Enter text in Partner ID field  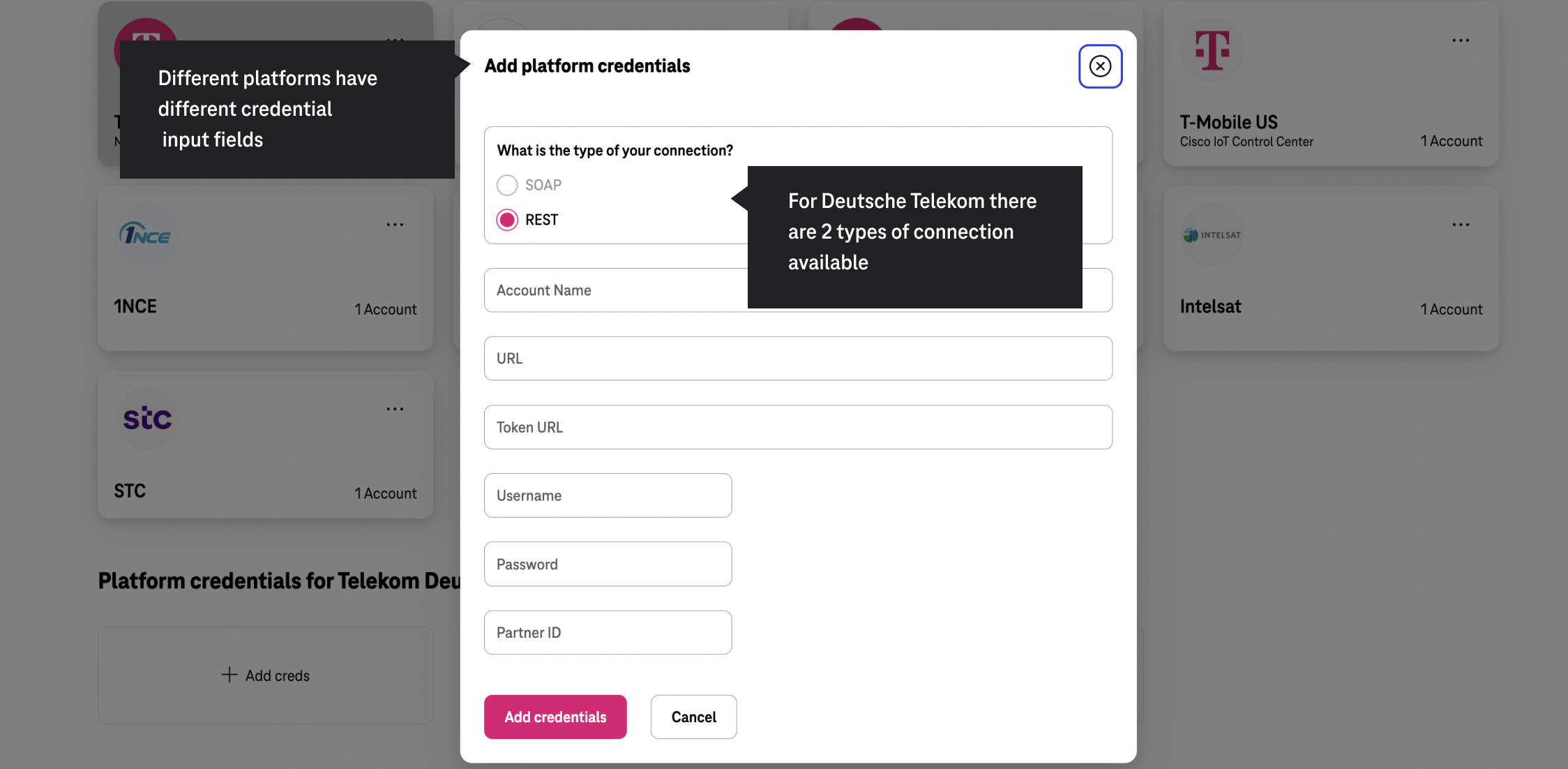[x=608, y=632]
